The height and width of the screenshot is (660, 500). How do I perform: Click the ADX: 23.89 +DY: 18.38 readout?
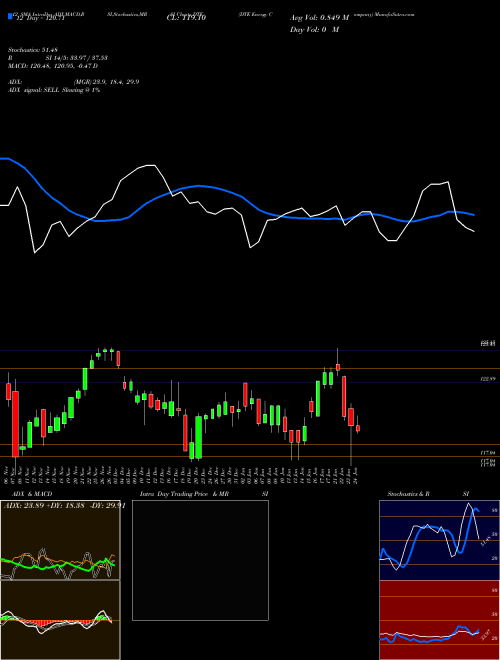click(63, 506)
